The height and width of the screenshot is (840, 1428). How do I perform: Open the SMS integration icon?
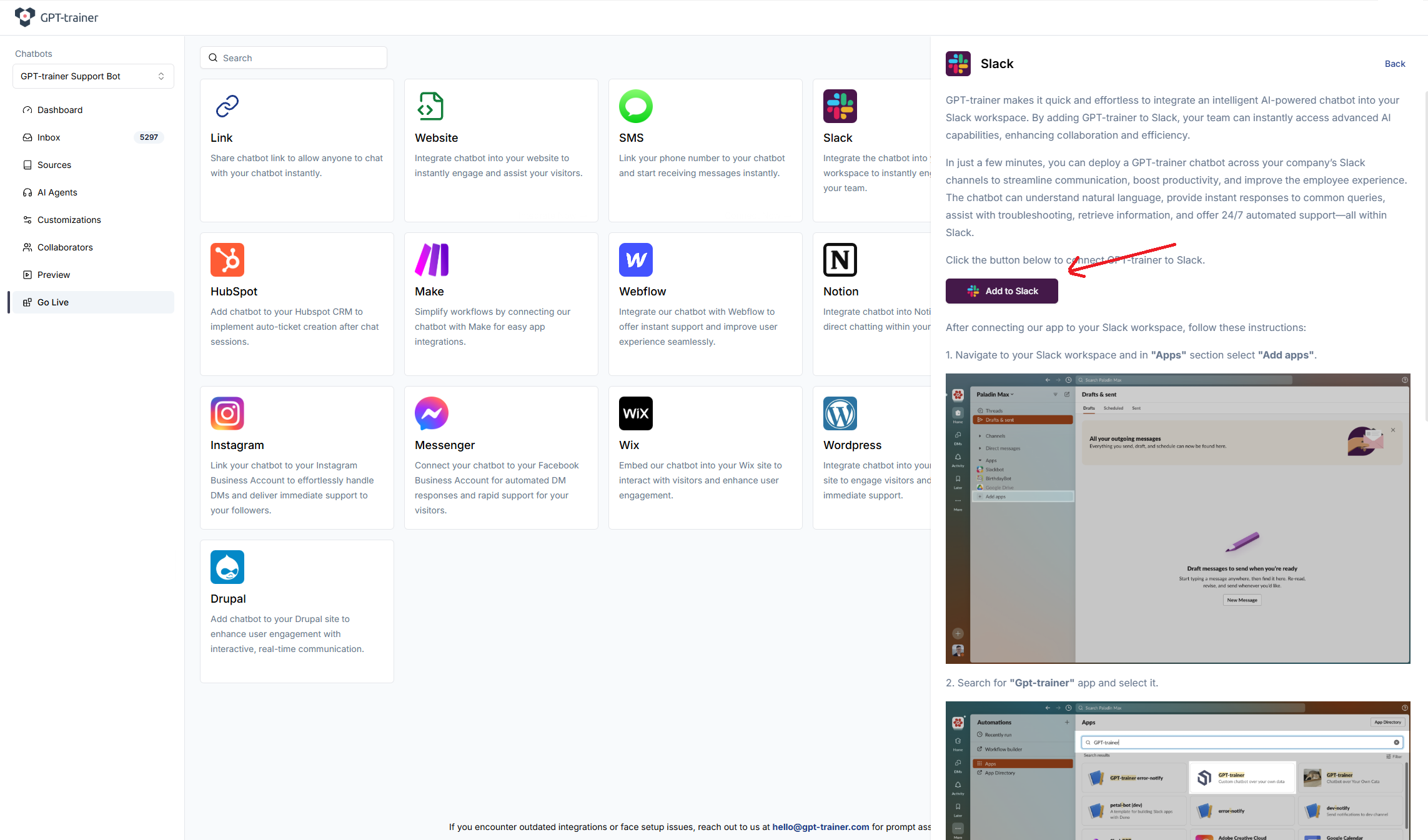point(635,106)
